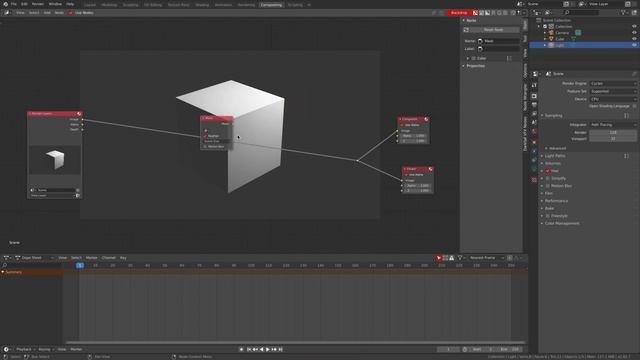Image resolution: width=640 pixels, height=360 pixels.
Task: Adjust the Render samples field
Action: 613,132
